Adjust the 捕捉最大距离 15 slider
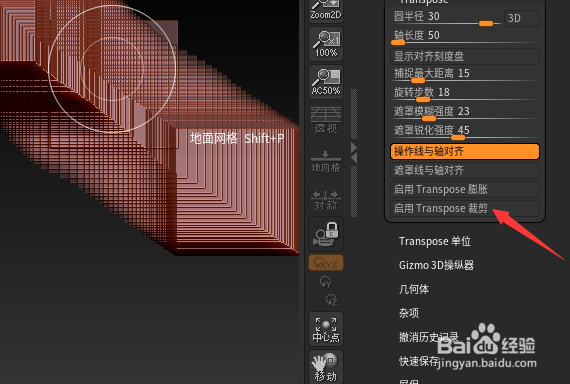Screen dimensions: 570x384 465,75
